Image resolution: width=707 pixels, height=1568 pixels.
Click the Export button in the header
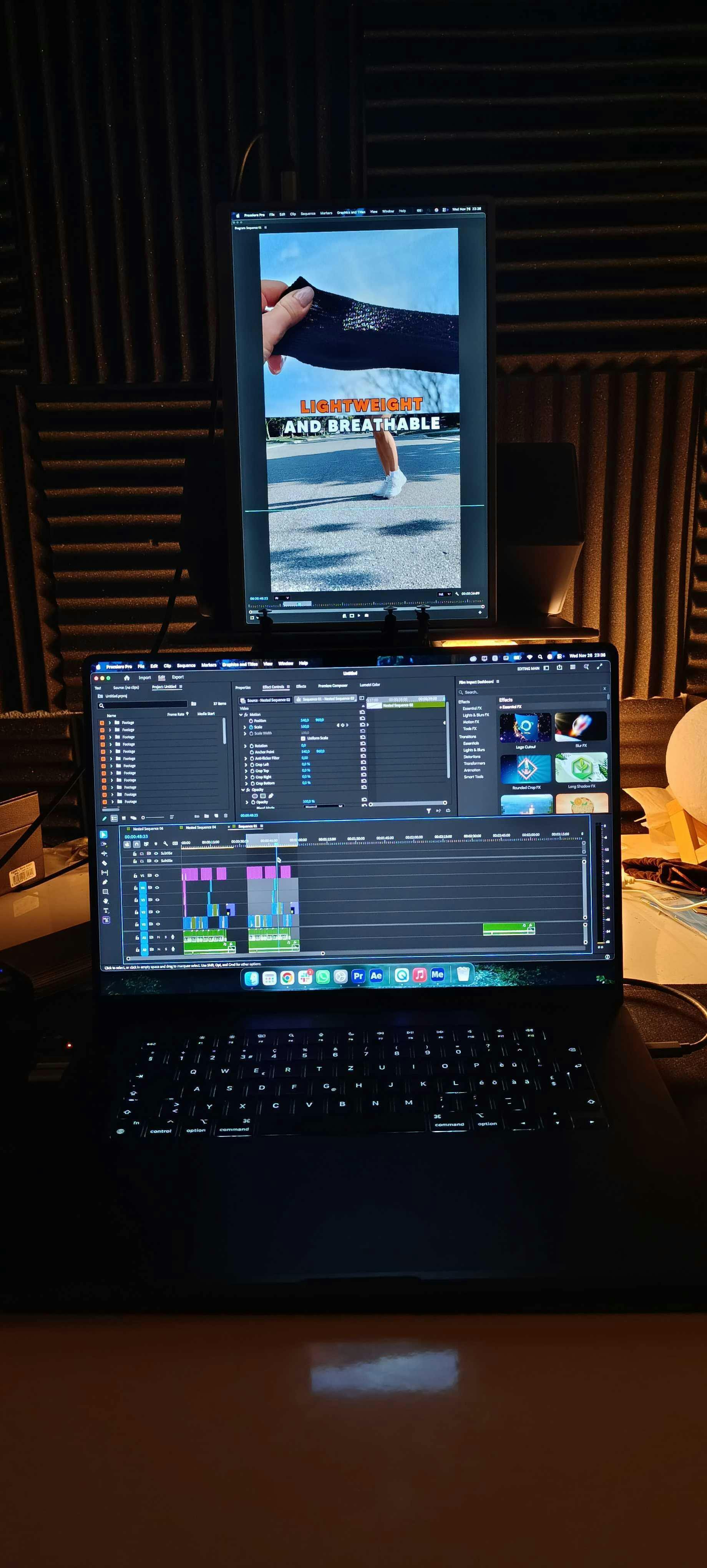[x=178, y=677]
